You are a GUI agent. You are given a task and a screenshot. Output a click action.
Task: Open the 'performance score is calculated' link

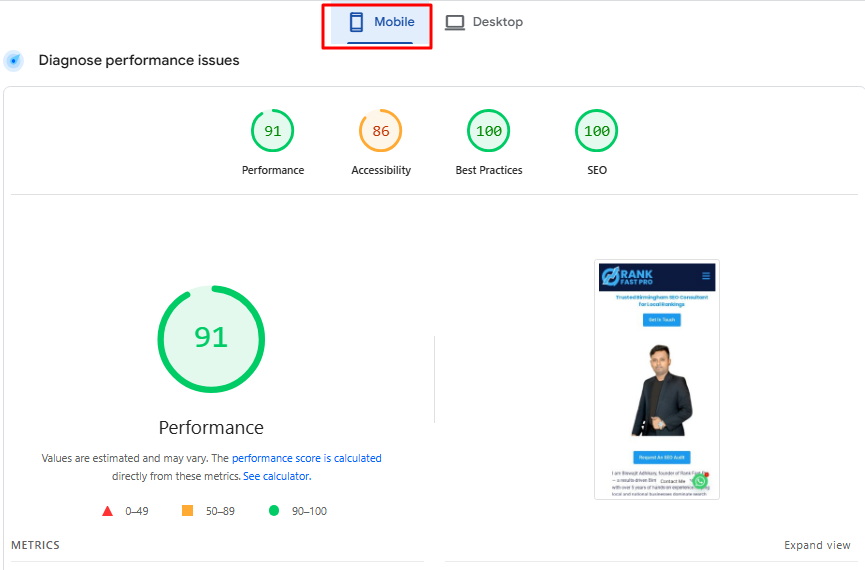coord(307,458)
